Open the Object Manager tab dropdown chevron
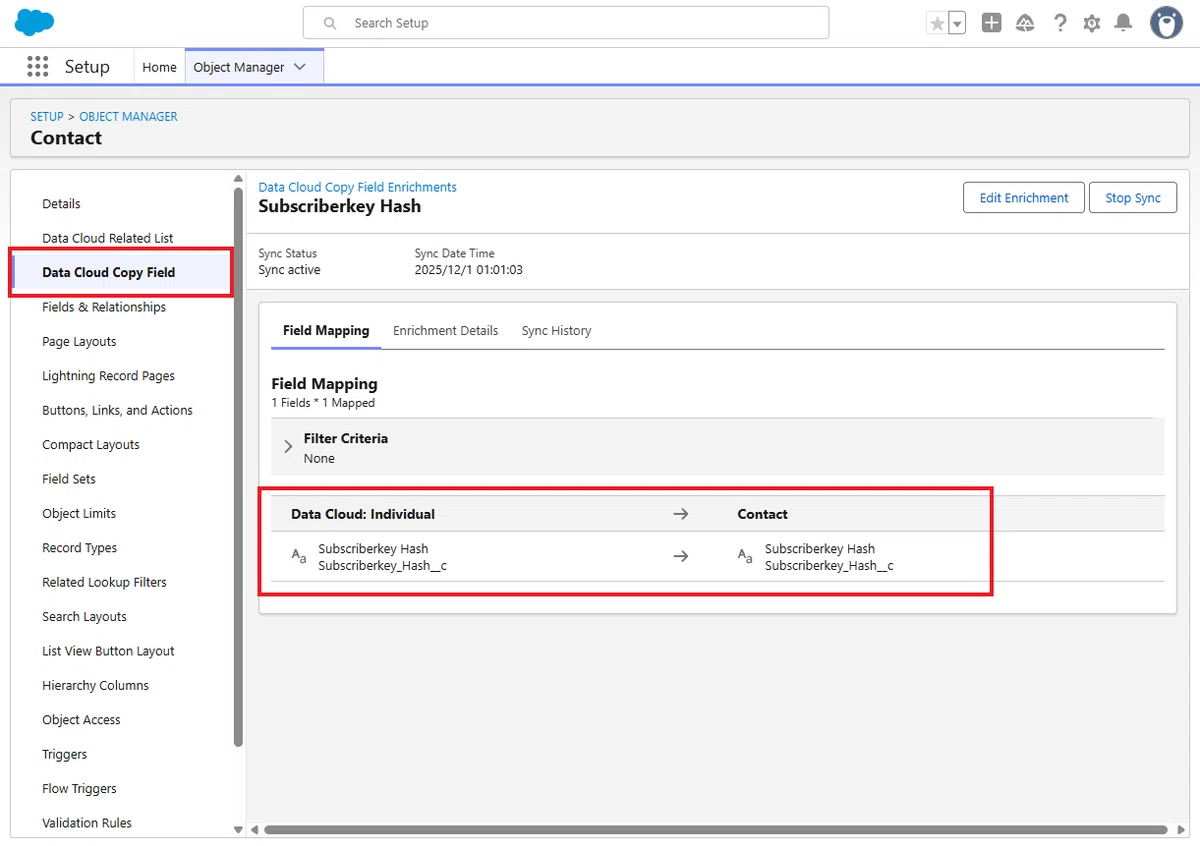1200x846 pixels. pyautogui.click(x=301, y=67)
